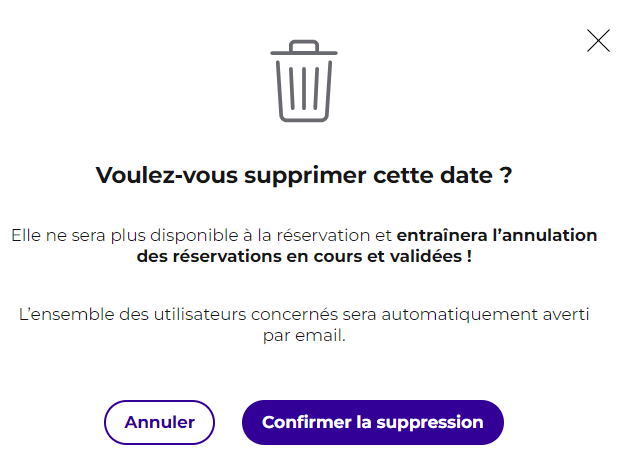Click the body of the grey bin icon
This screenshot has width=634, height=472.
coord(304,91)
